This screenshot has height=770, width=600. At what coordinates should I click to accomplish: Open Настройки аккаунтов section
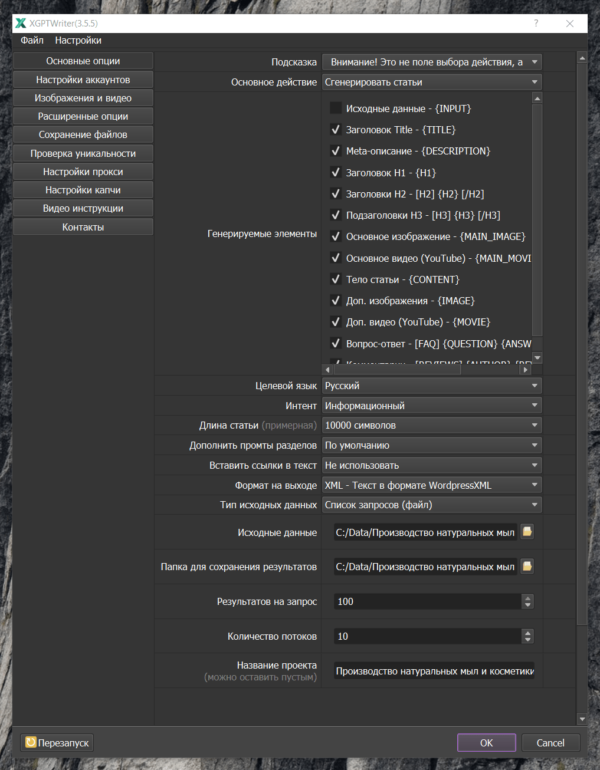pyautogui.click(x=83, y=80)
